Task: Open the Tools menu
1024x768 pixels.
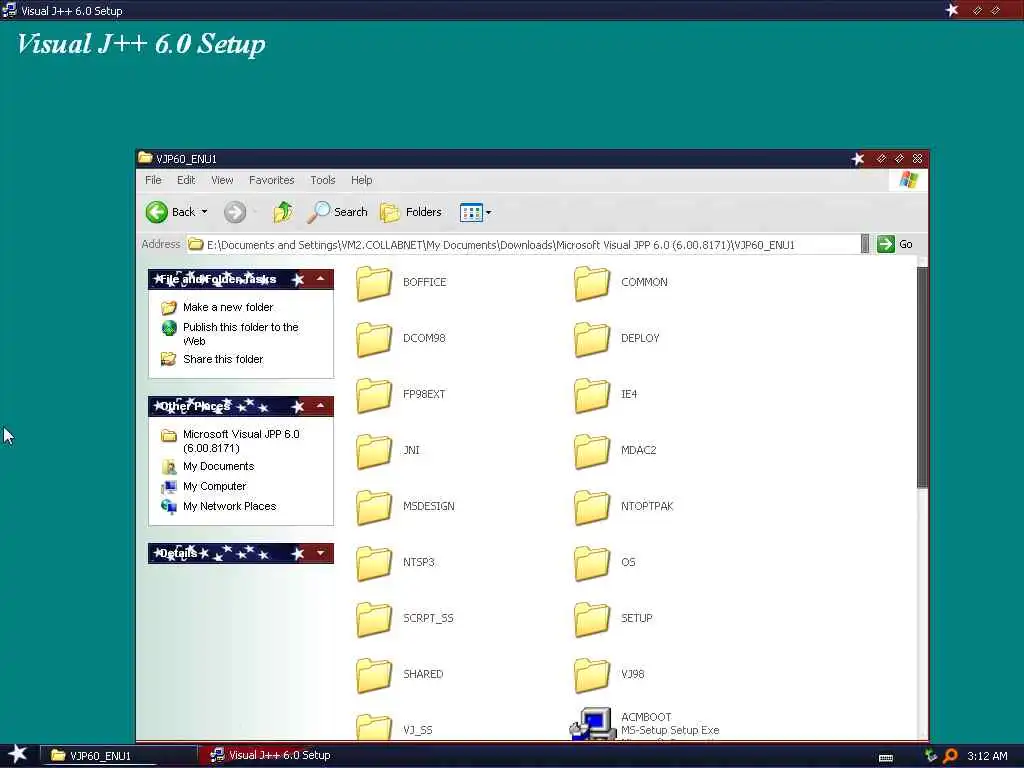Action: [x=323, y=180]
